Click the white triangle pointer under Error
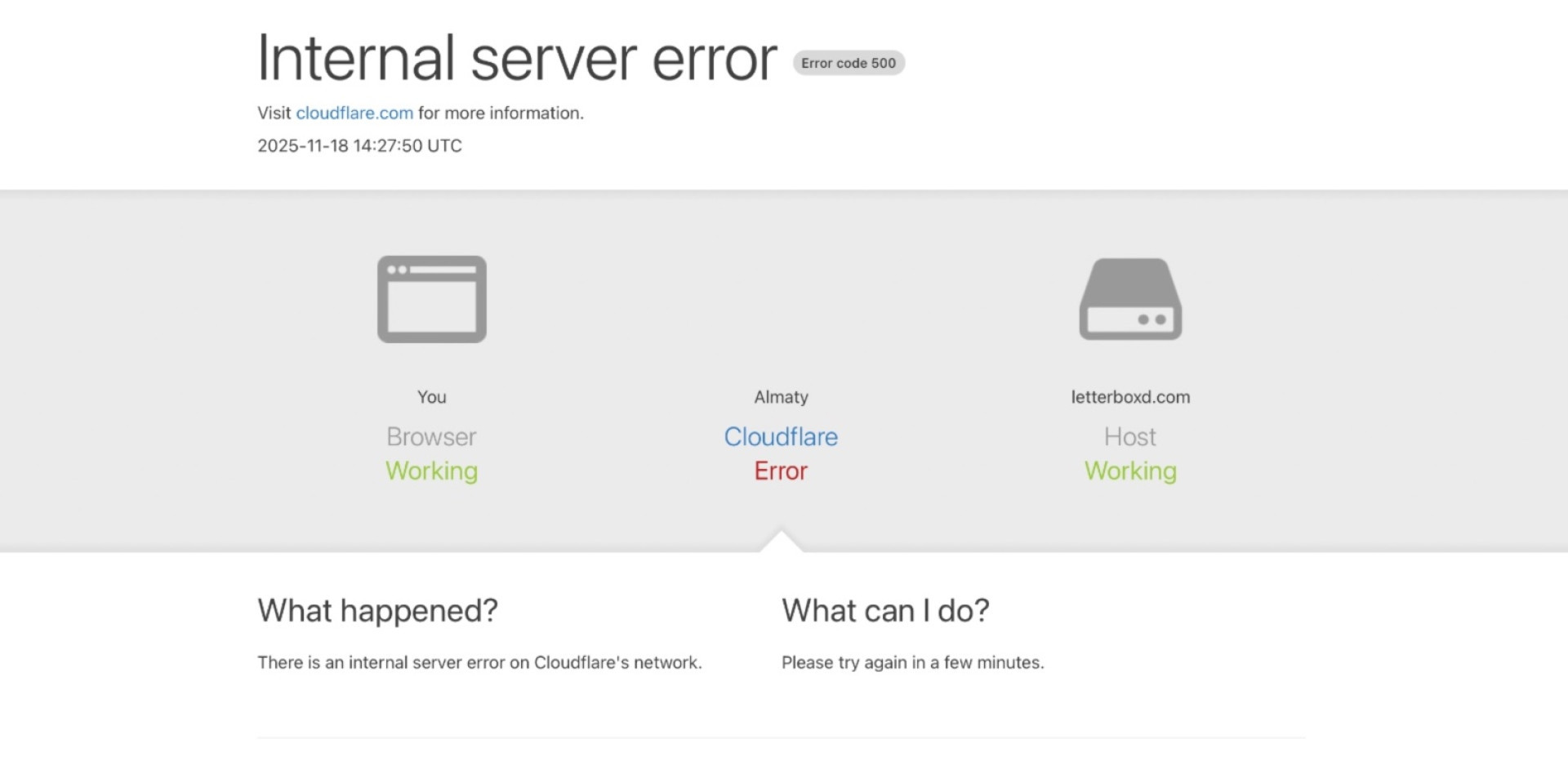This screenshot has height=759, width=1568. click(781, 542)
